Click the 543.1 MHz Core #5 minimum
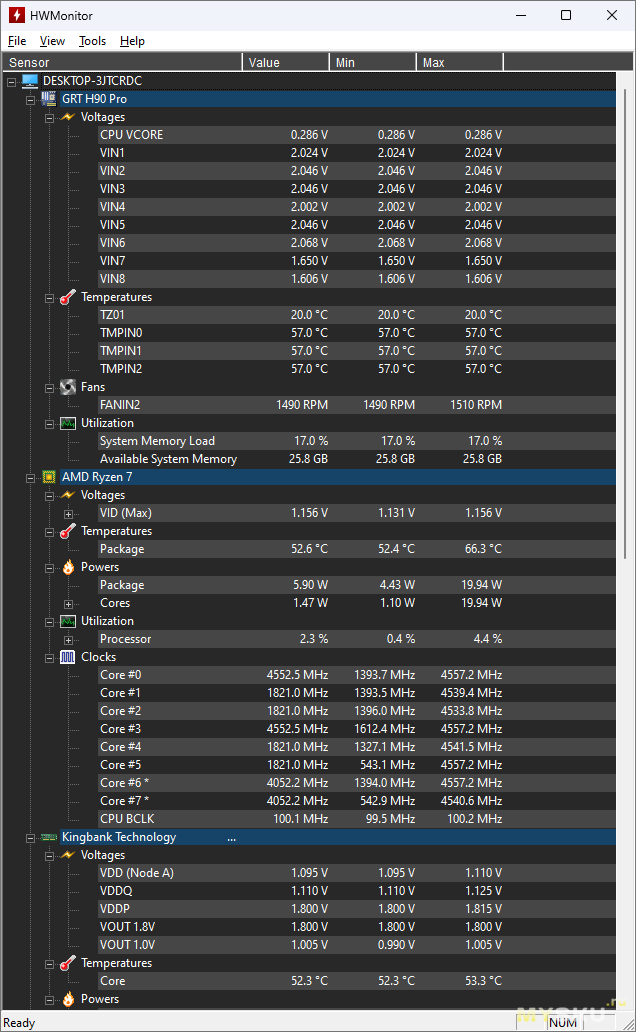 pos(388,765)
